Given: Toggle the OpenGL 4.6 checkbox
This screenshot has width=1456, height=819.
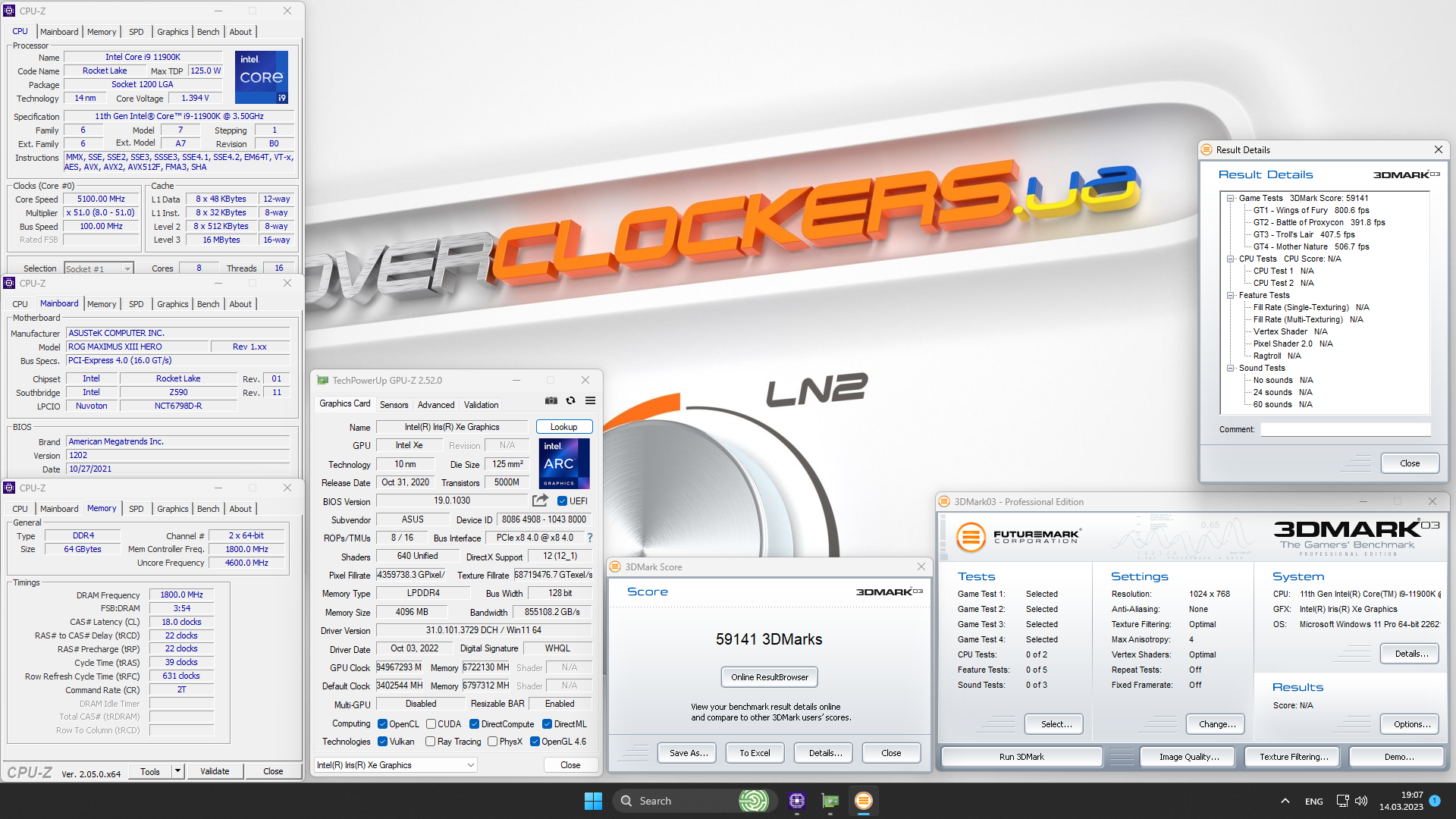Looking at the screenshot, I should coord(535,742).
